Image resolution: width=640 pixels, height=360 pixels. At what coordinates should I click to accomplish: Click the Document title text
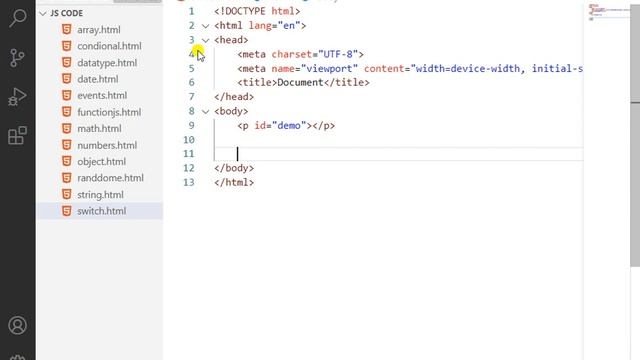[300, 82]
